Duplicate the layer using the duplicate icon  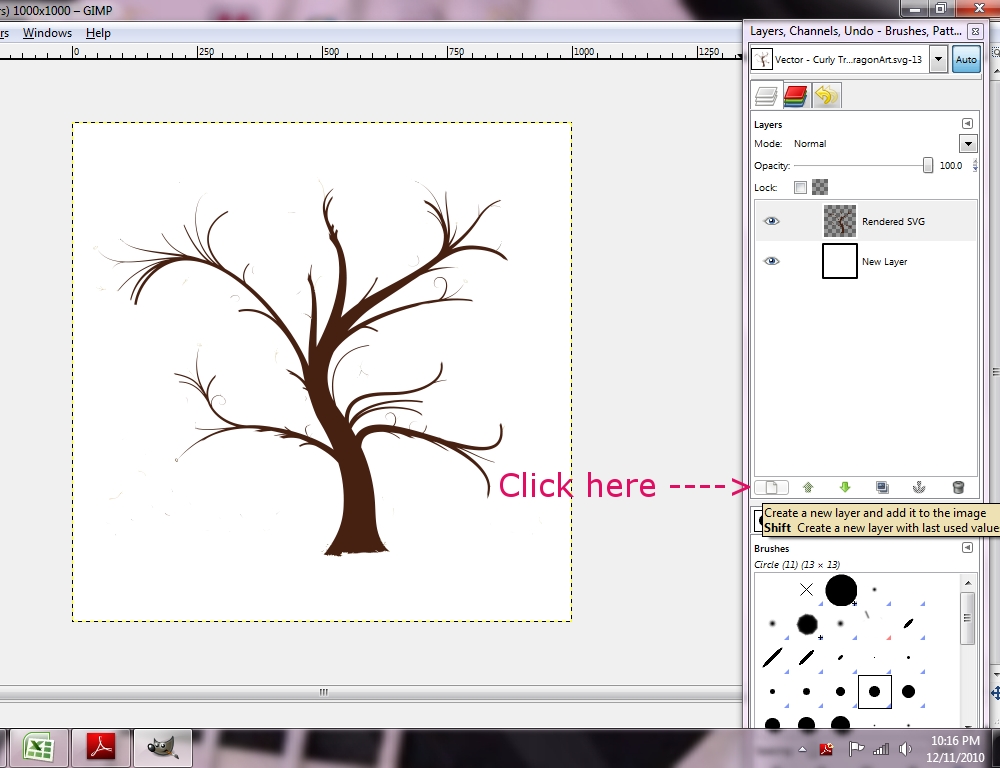[882, 487]
